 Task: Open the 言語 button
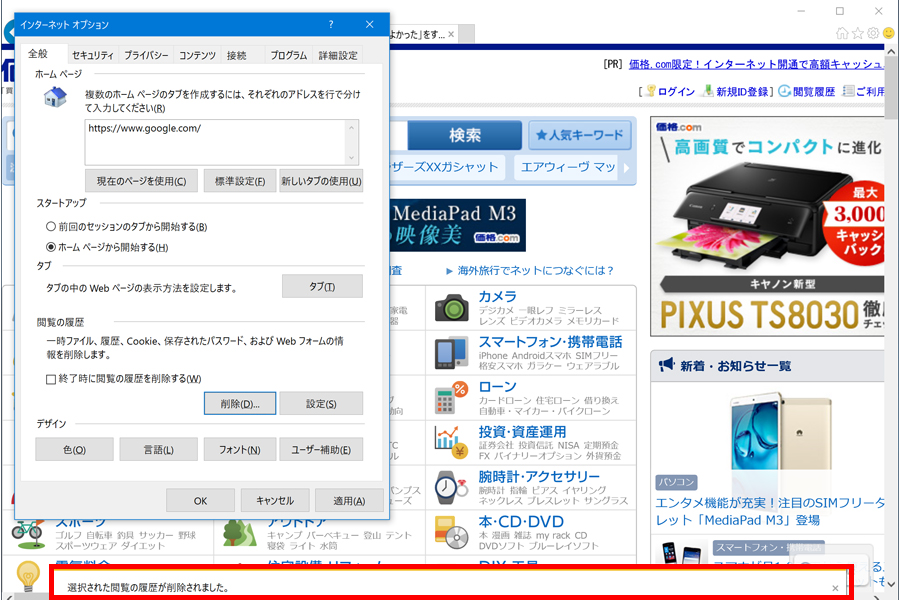click(158, 450)
